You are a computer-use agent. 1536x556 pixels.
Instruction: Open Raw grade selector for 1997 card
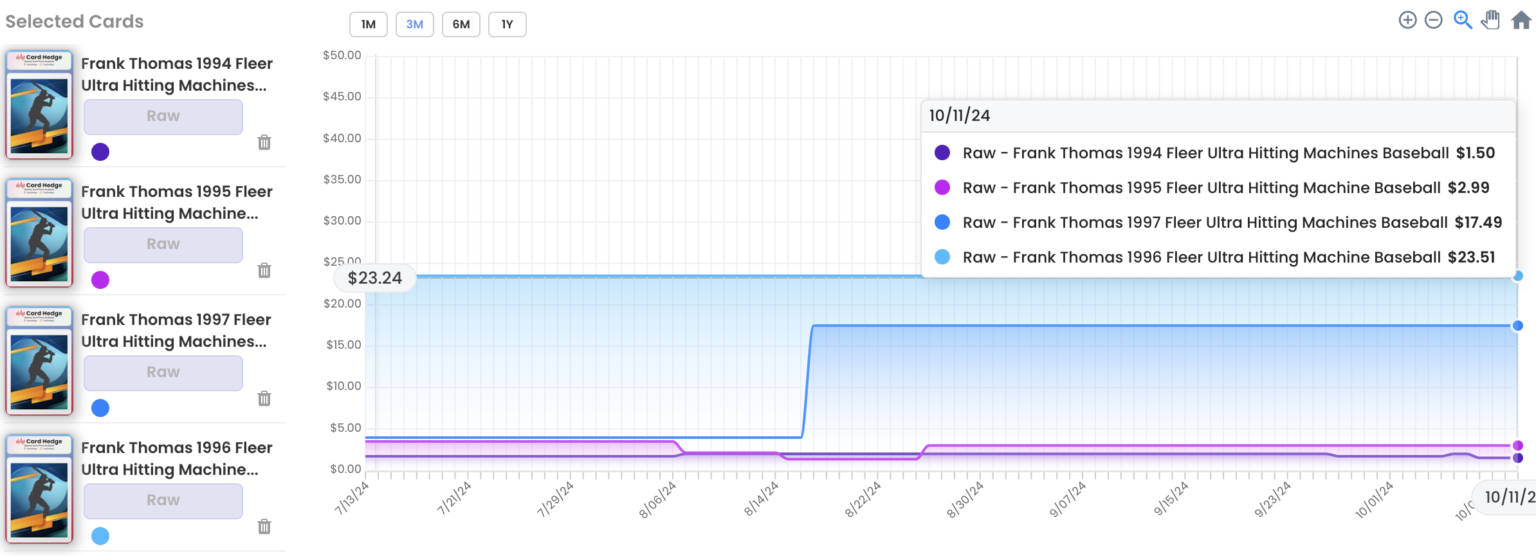163,372
